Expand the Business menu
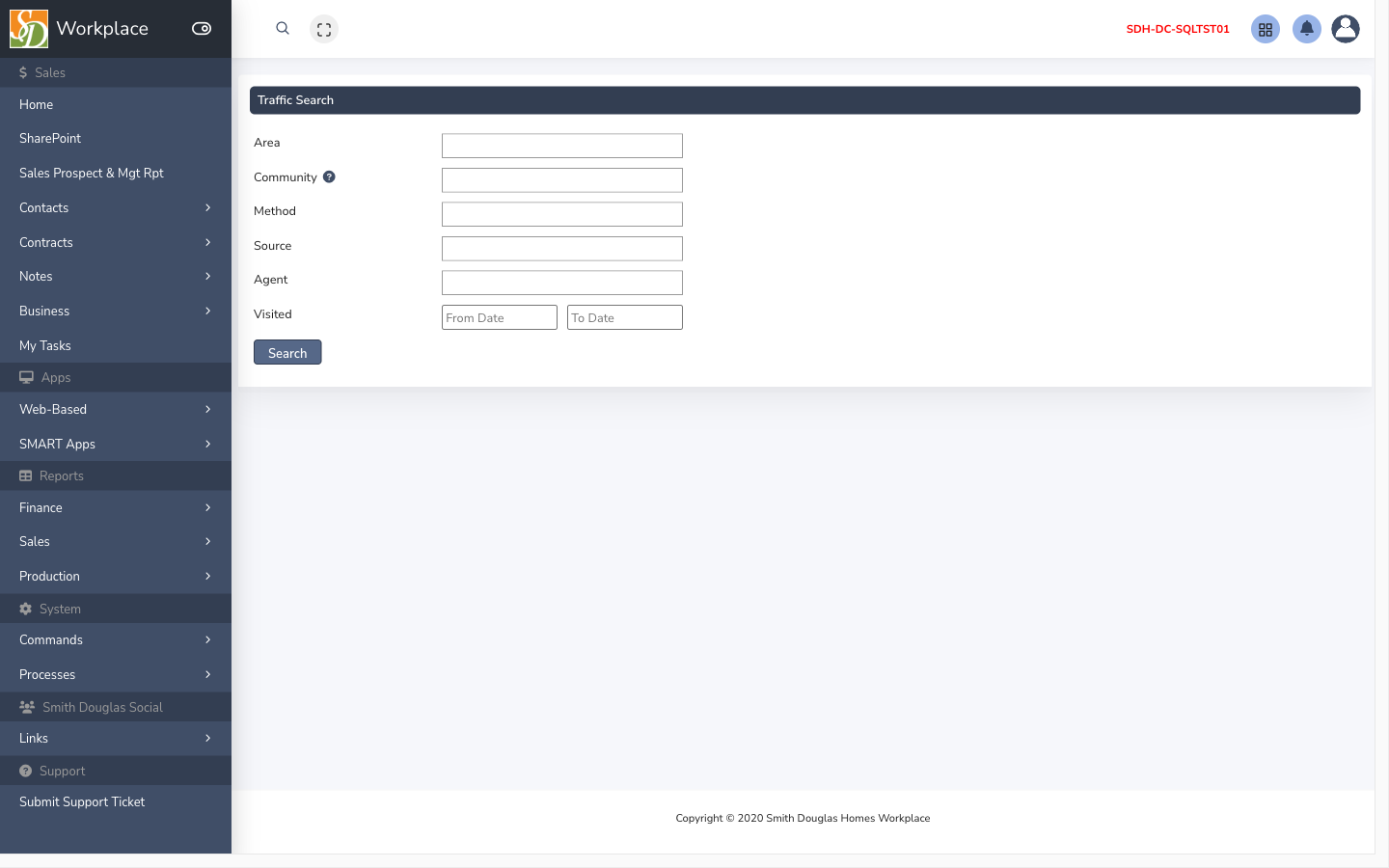 pyautogui.click(x=116, y=312)
